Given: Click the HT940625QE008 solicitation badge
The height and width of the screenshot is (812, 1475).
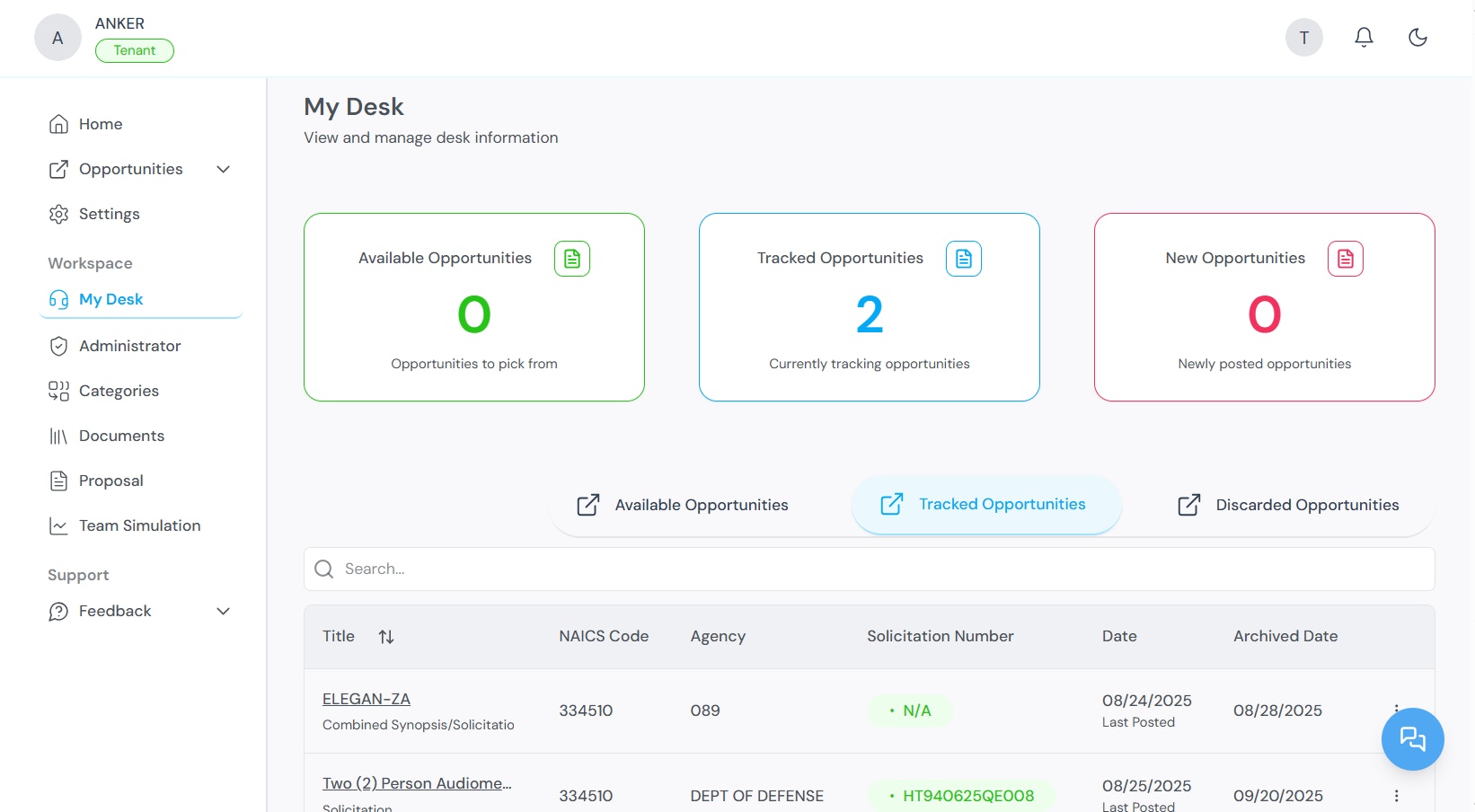Looking at the screenshot, I should point(961,796).
